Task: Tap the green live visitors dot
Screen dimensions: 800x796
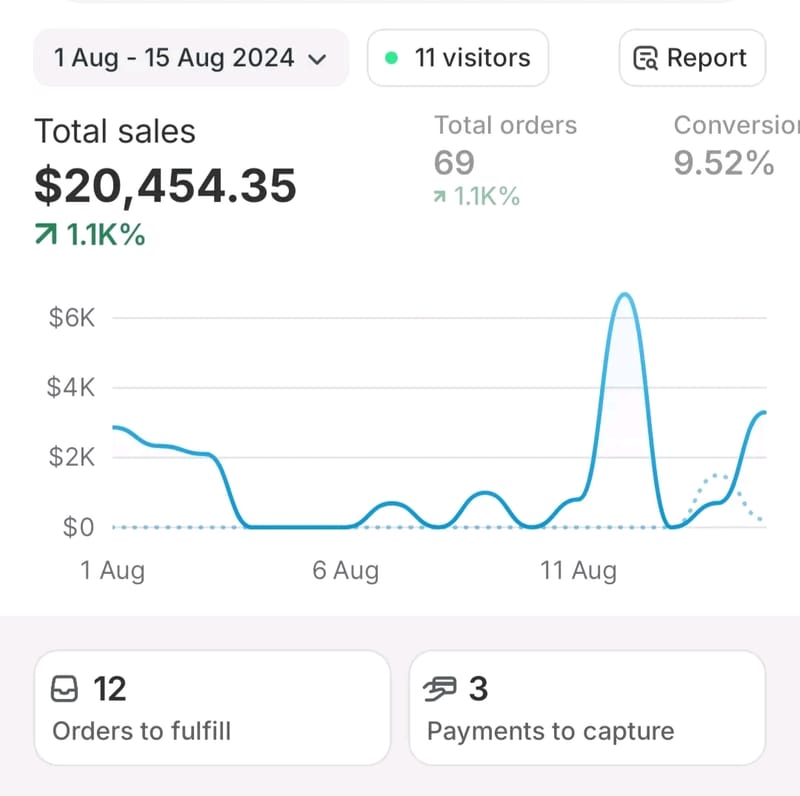Action: (x=391, y=58)
